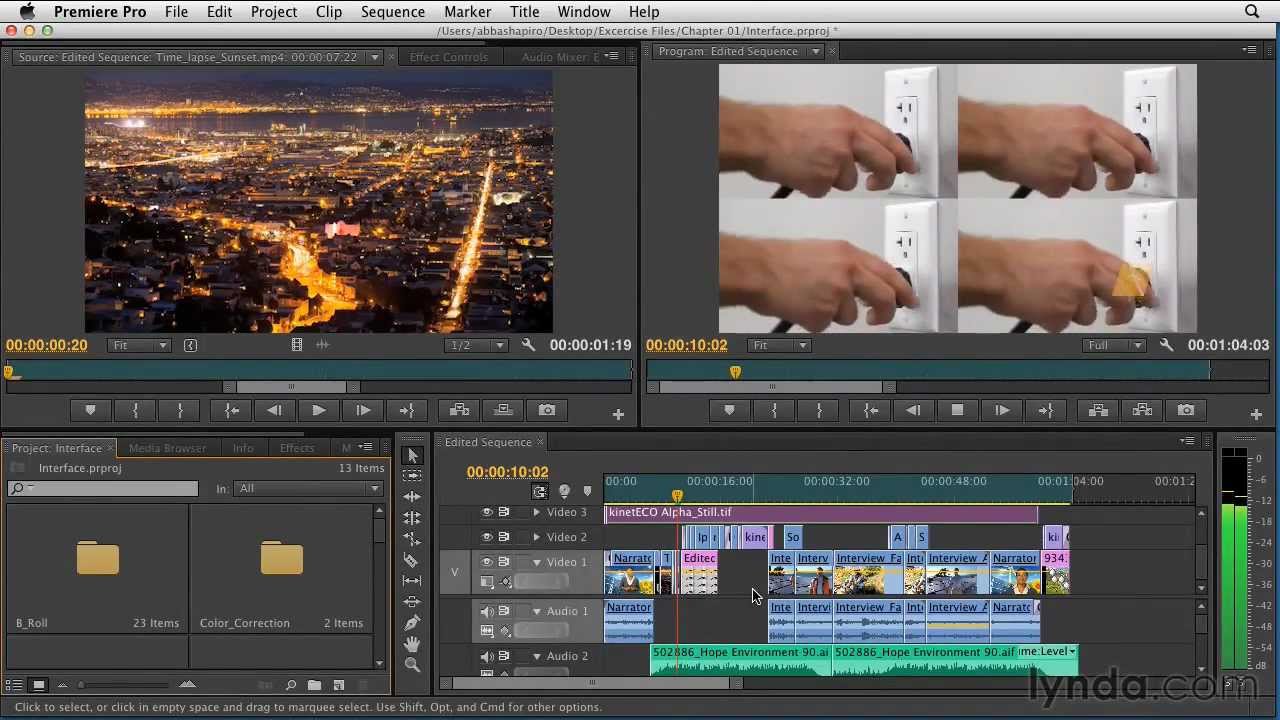Collapse the Video 1 track
This screenshot has width=1280, height=720.
(536, 562)
